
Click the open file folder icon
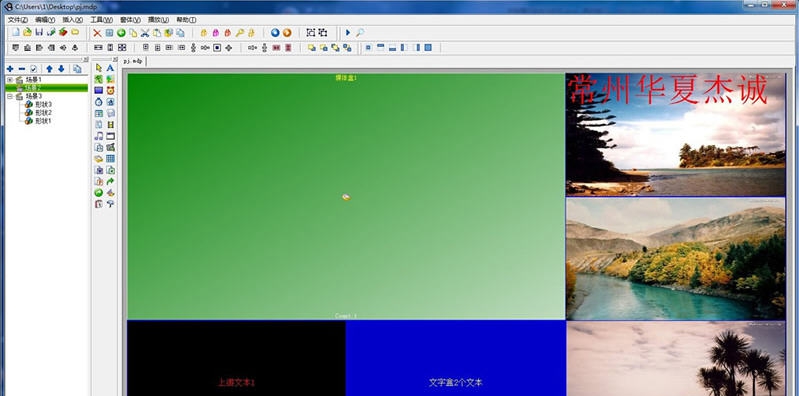click(x=28, y=33)
